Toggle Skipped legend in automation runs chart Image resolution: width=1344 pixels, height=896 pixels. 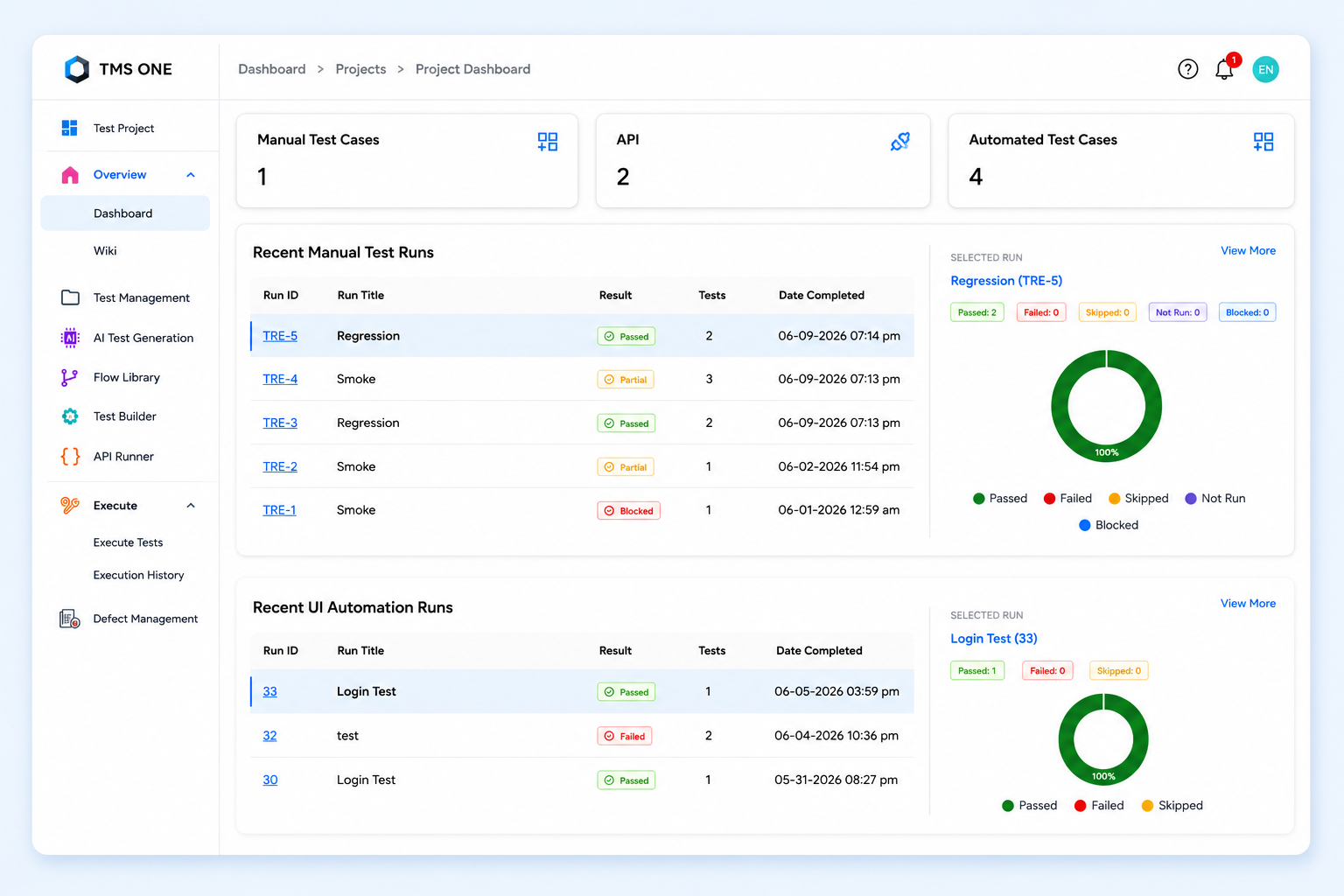click(x=1172, y=806)
